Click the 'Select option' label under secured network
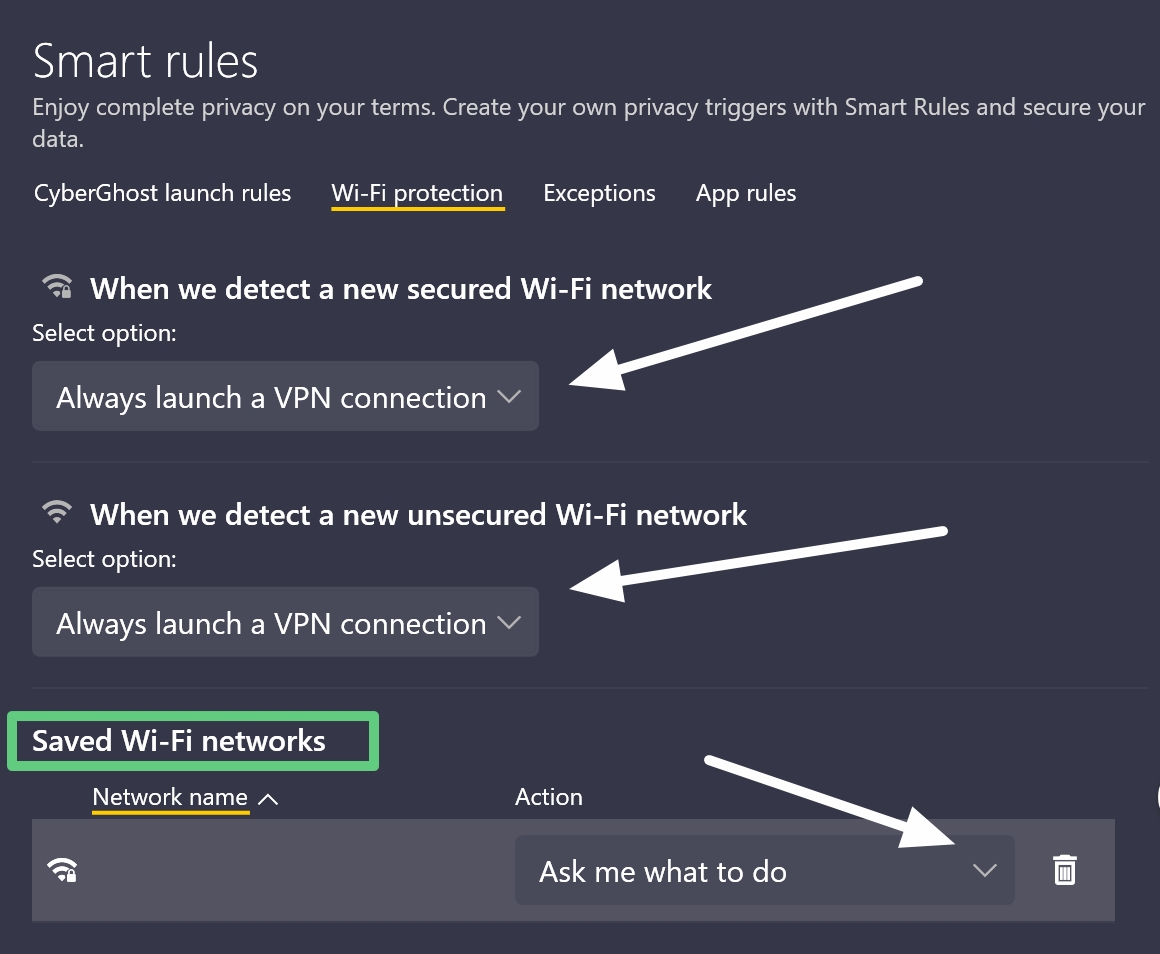Screen dimensions: 1160x954 coord(104,333)
